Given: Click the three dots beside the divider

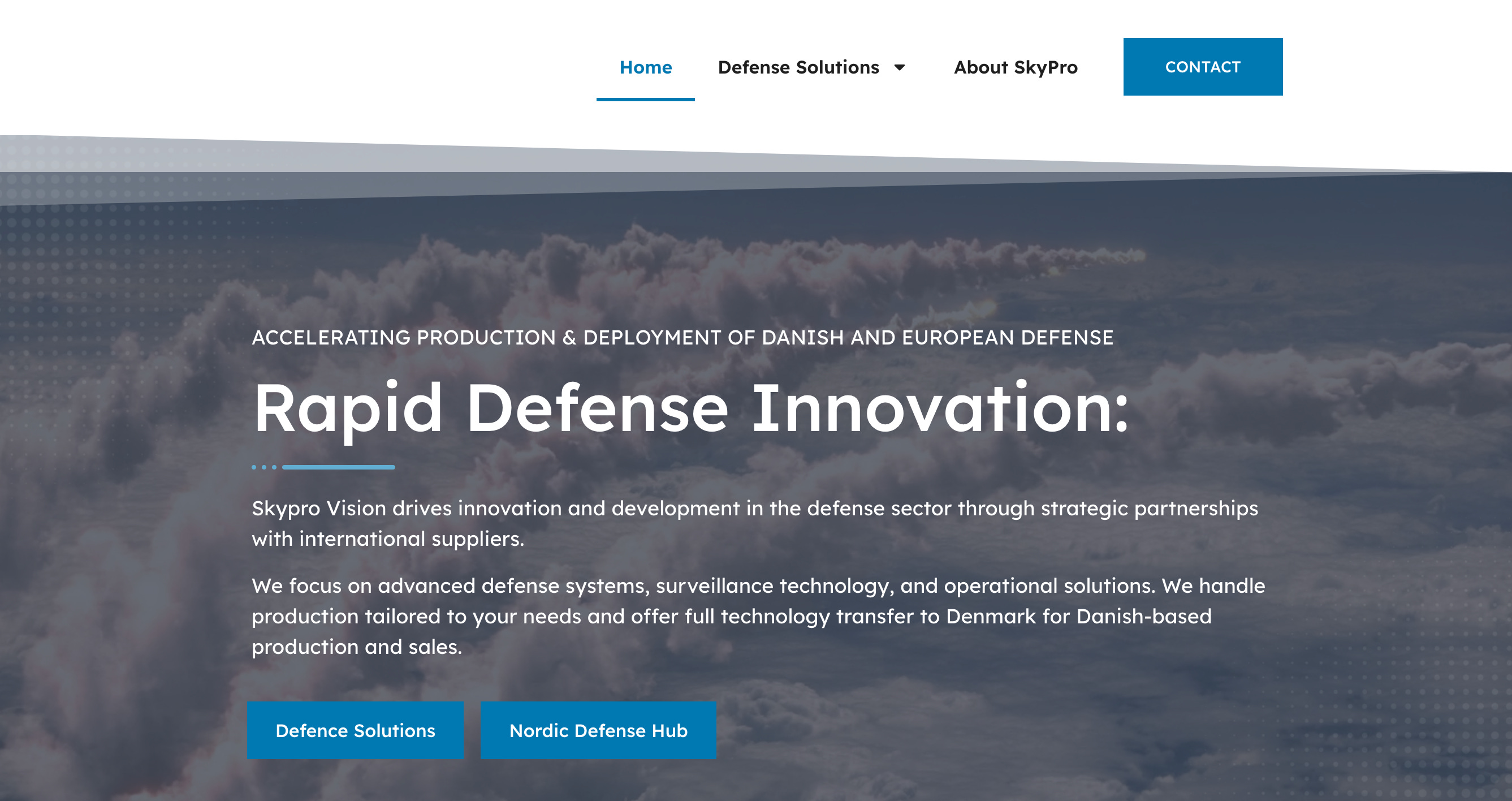Looking at the screenshot, I should (263, 467).
